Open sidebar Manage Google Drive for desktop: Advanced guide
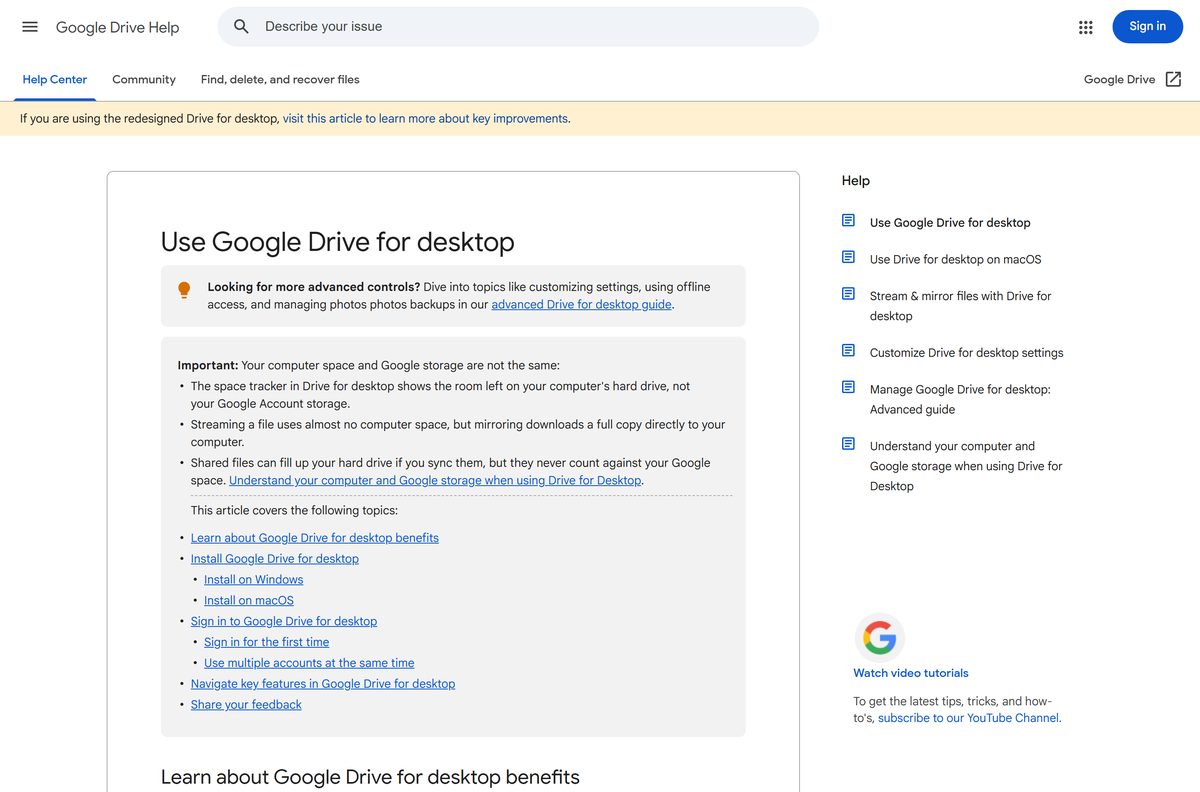This screenshot has width=1200, height=792. point(960,399)
